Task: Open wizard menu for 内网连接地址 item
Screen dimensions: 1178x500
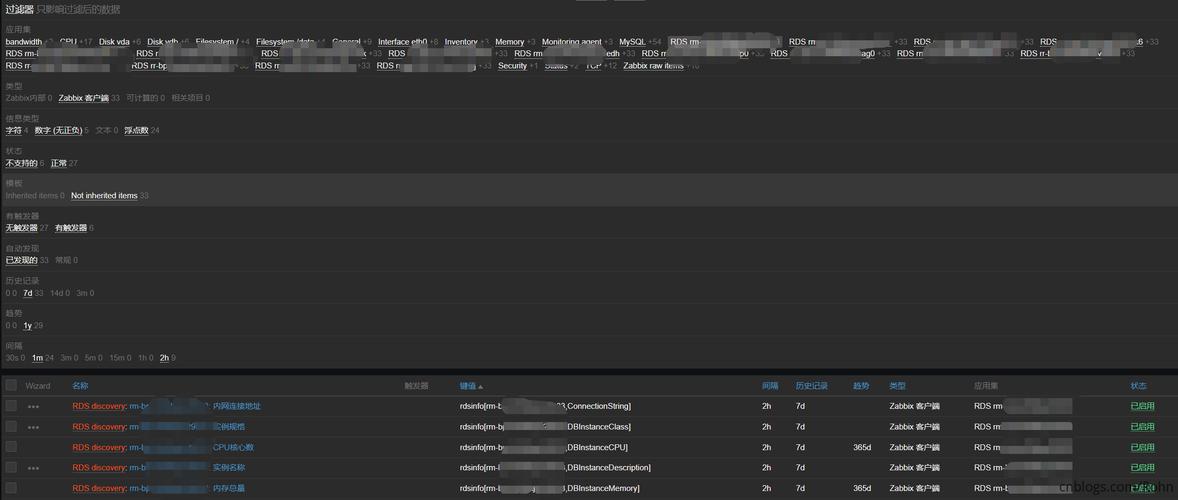Action: click(33, 406)
